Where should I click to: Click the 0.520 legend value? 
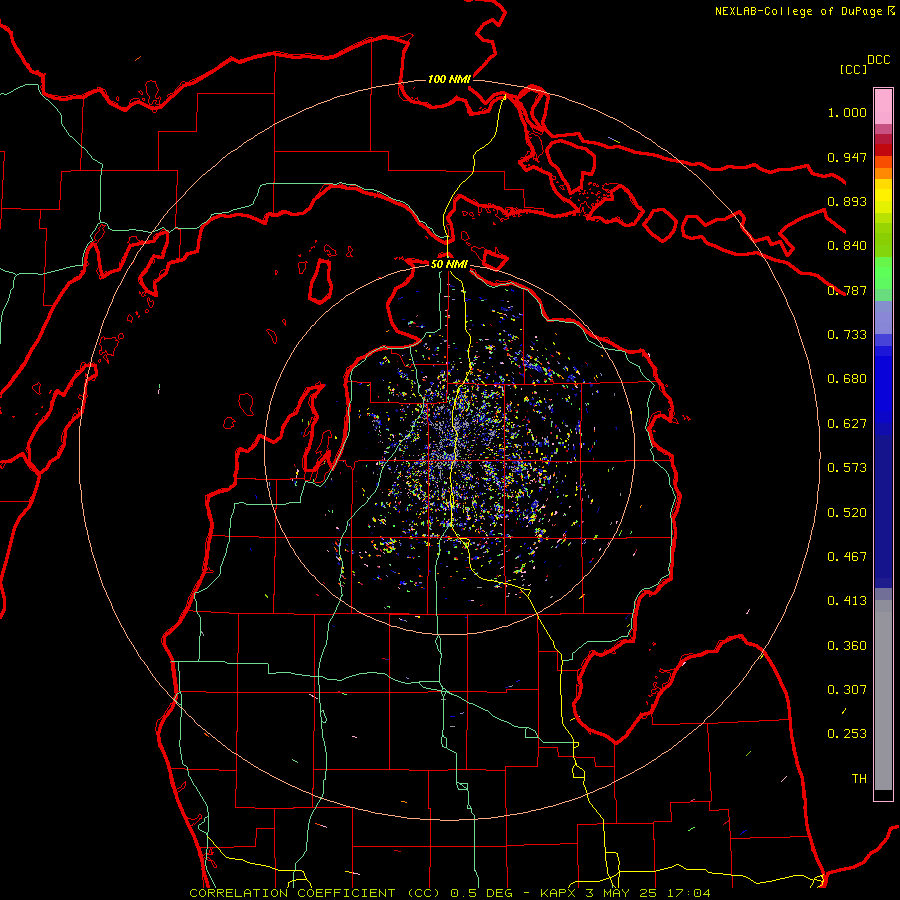(847, 513)
